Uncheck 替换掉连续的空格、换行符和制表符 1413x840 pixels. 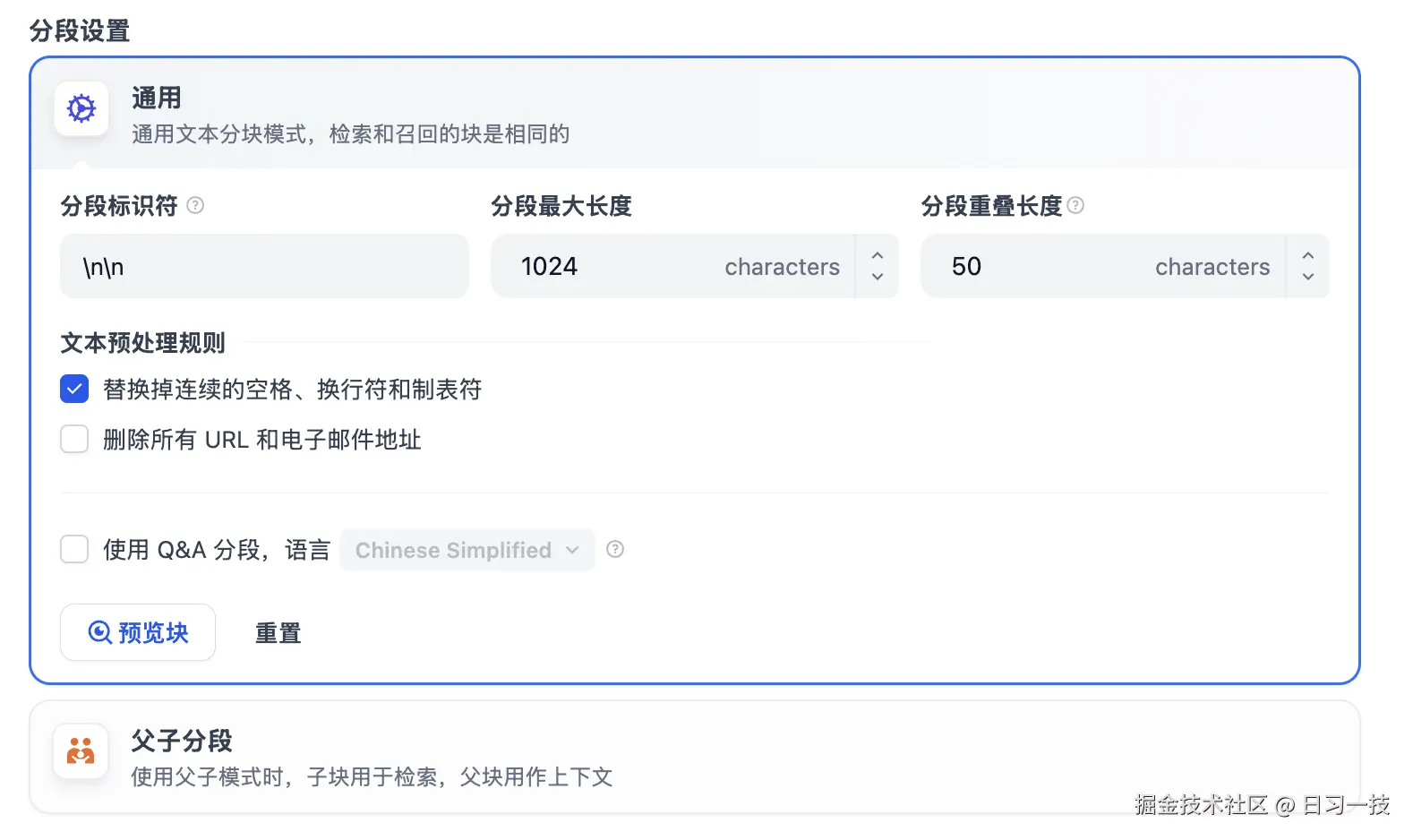pyautogui.click(x=74, y=390)
